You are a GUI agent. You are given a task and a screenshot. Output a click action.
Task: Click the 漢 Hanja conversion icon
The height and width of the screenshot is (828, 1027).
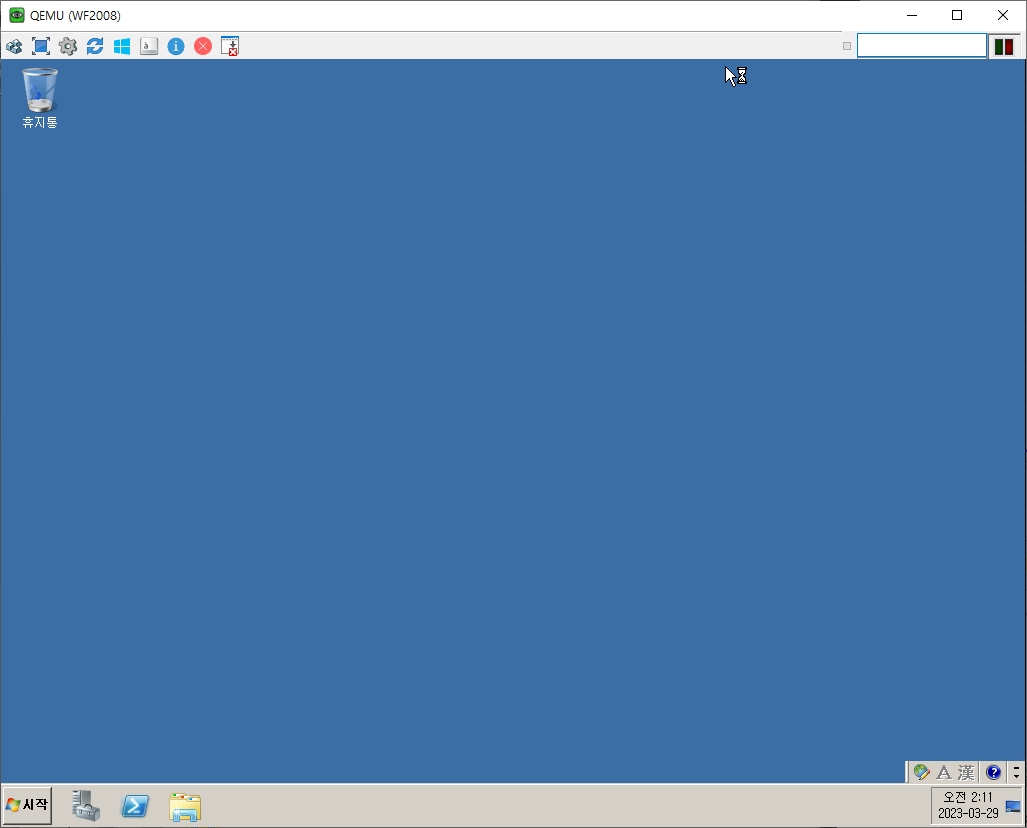click(x=966, y=772)
